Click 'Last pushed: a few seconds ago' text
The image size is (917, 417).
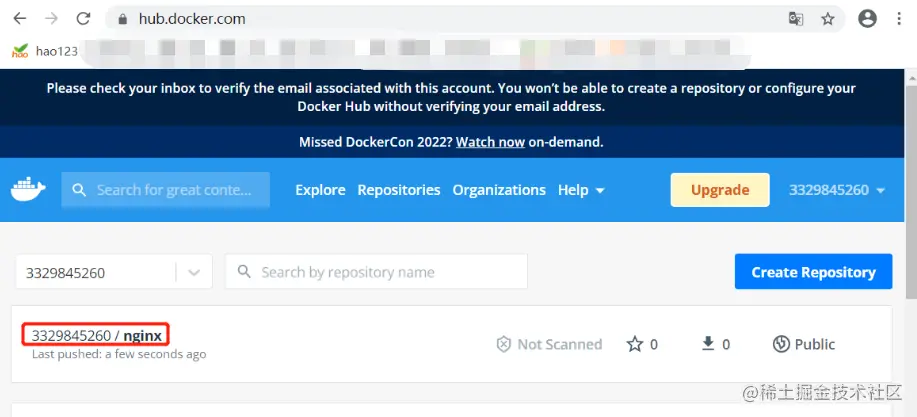click(x=119, y=354)
